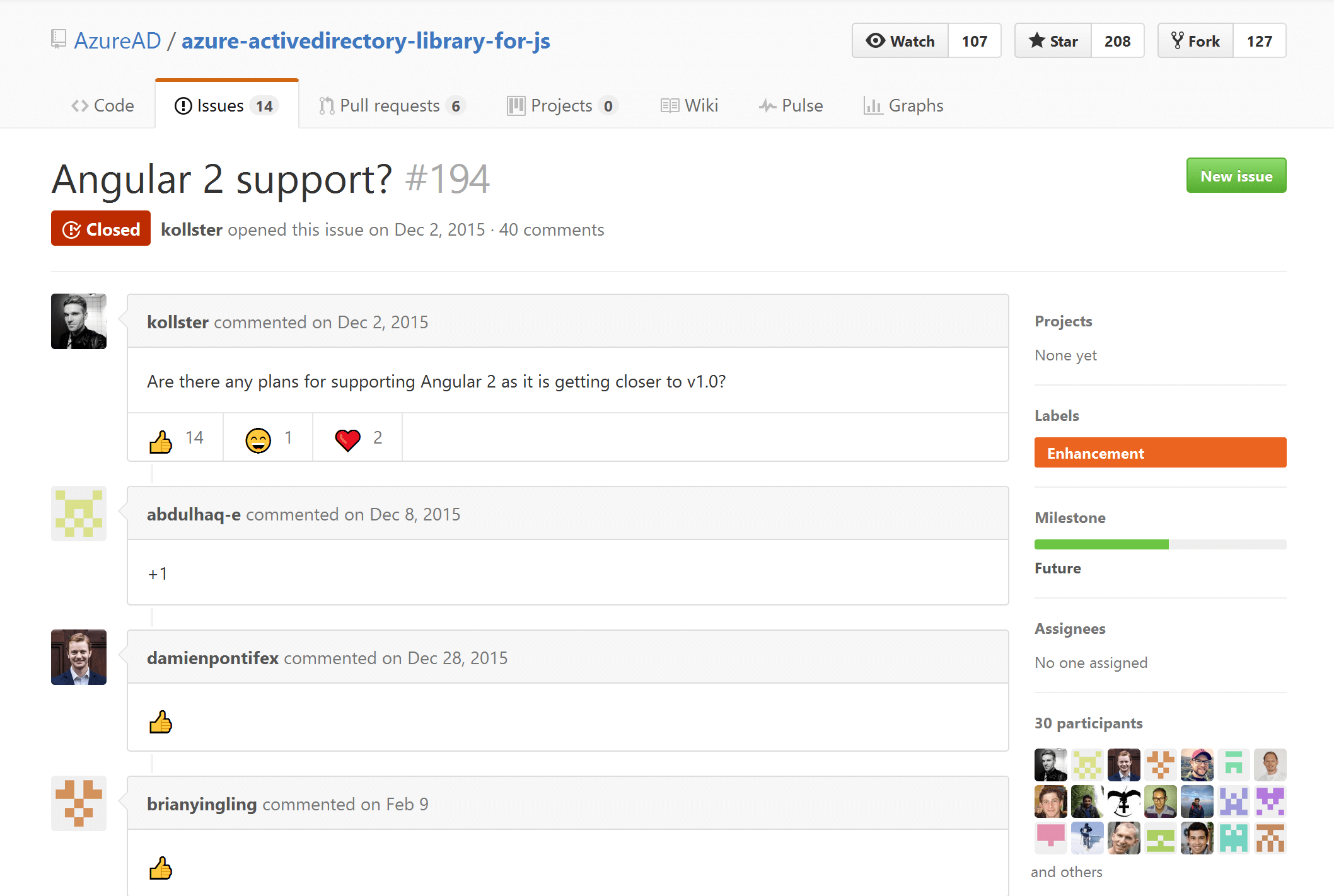This screenshot has width=1334, height=896.
Task: Click the Dec 28, 2015 comment timestamp
Action: 458,658
